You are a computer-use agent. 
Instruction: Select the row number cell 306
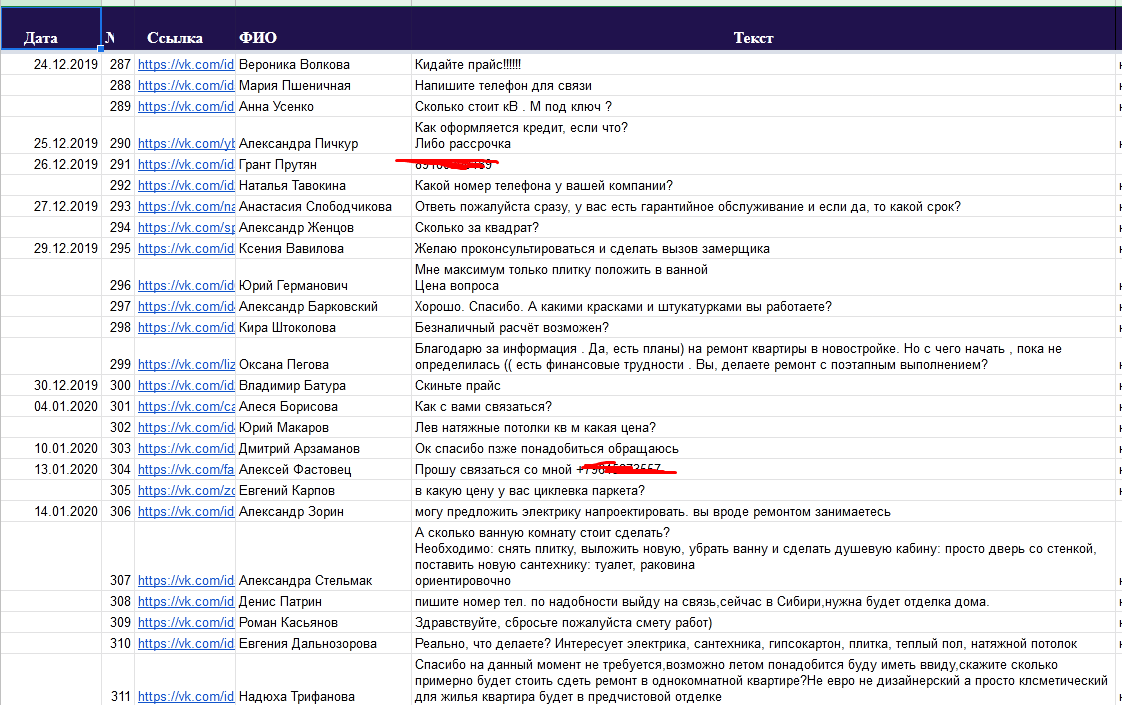(x=117, y=512)
